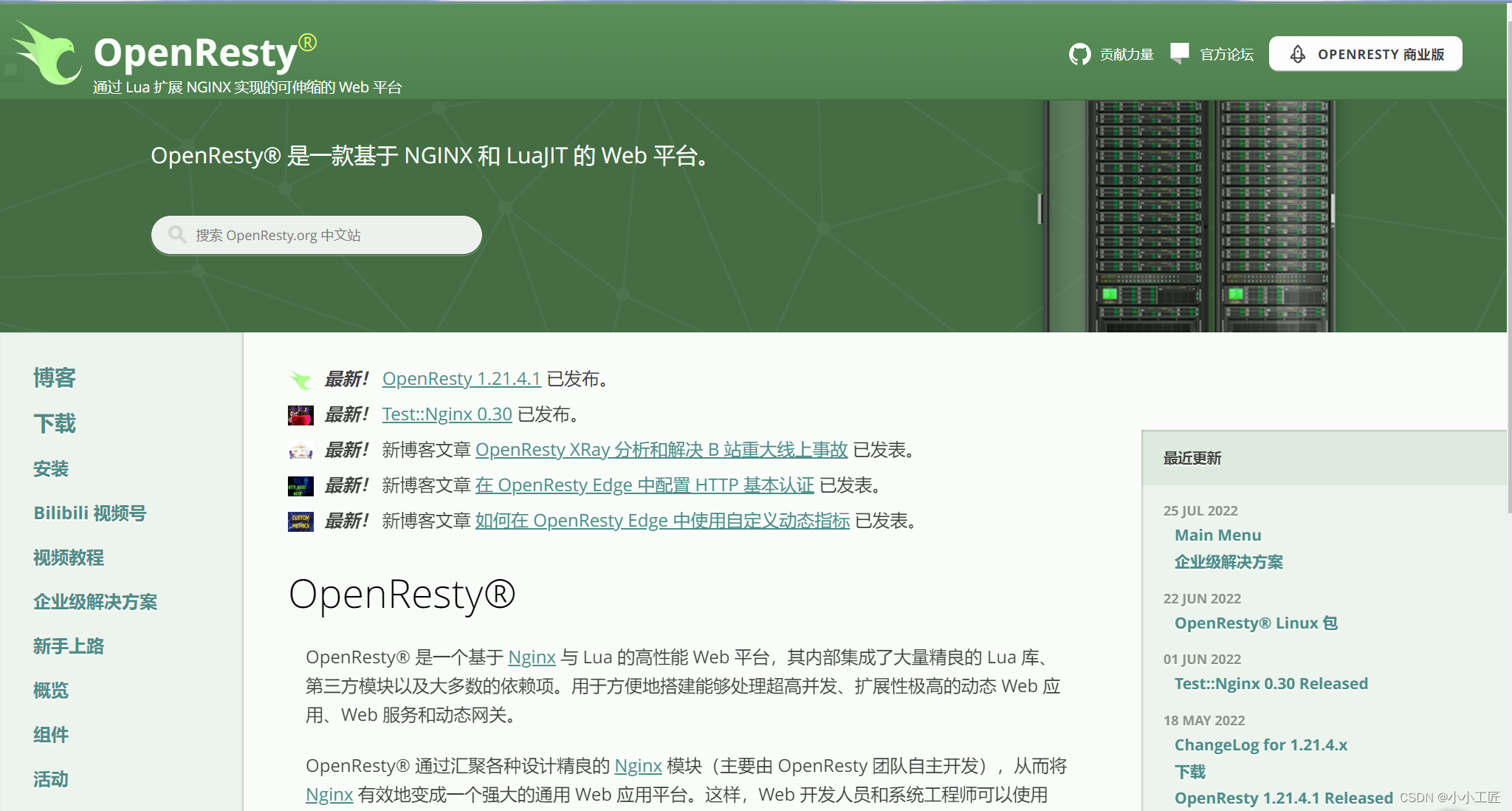This screenshot has width=1512, height=811.
Task: Open OpenResty® Linux 包 recent update
Action: point(1256,623)
